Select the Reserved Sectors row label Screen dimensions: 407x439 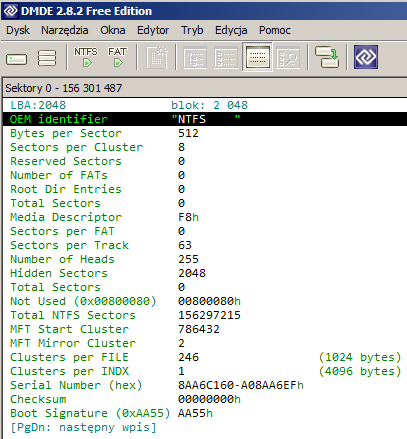(66, 161)
